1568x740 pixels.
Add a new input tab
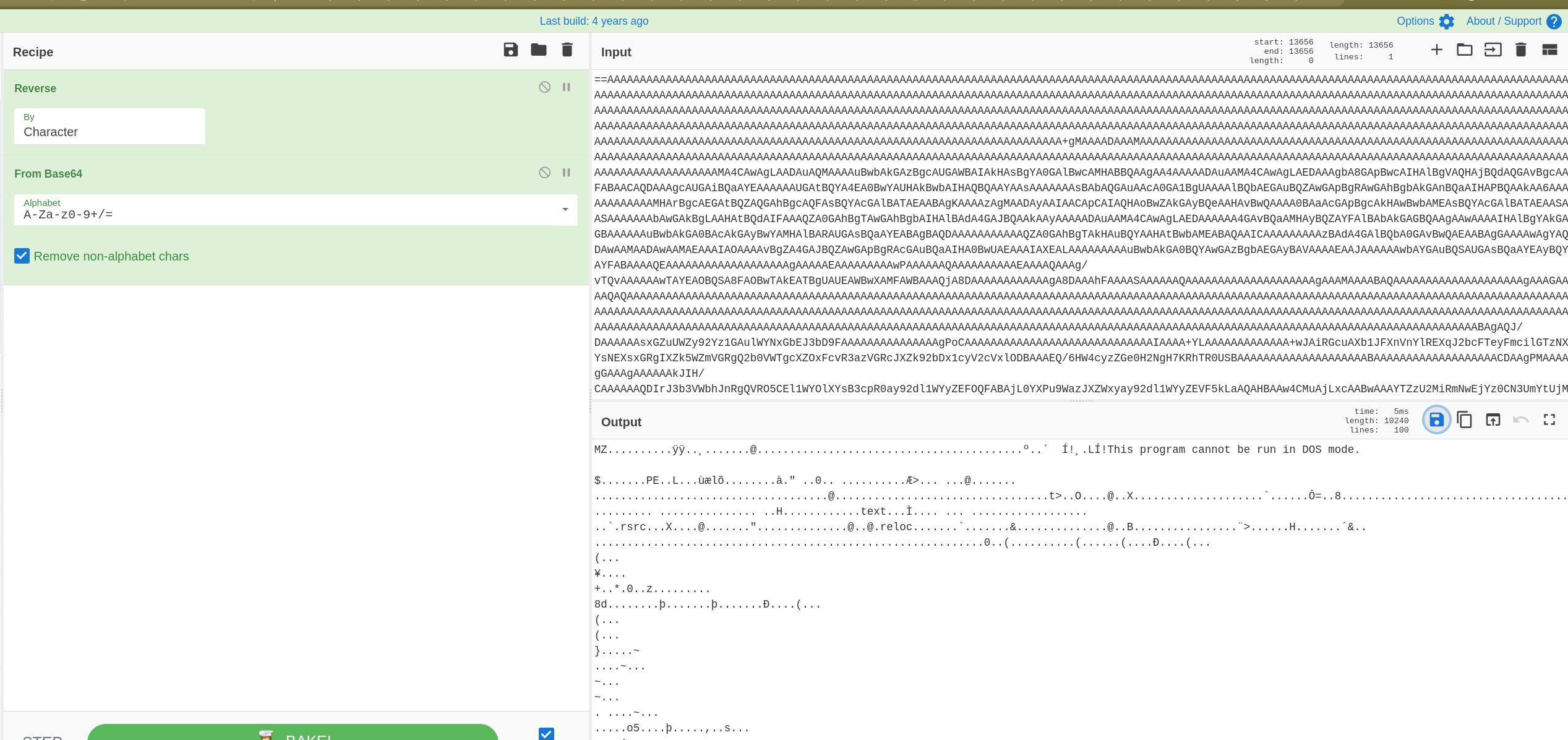point(1436,50)
